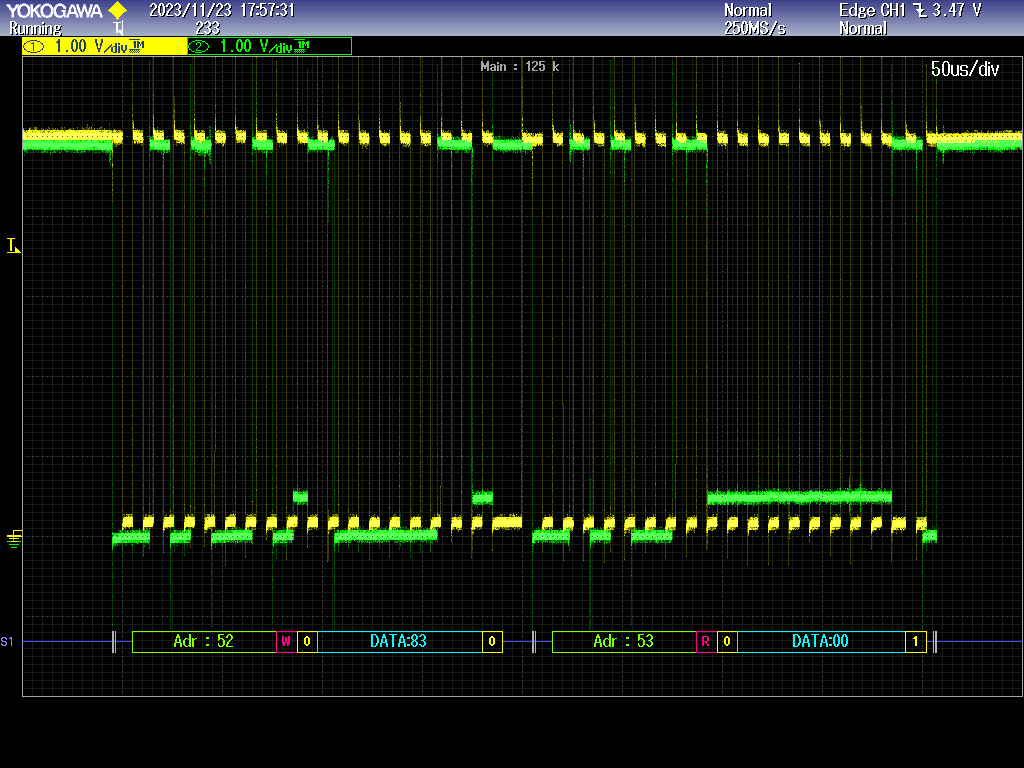The width and height of the screenshot is (1024, 768).
Task: Select the yellow trigger symbol beside Running
Action: click(x=118, y=27)
